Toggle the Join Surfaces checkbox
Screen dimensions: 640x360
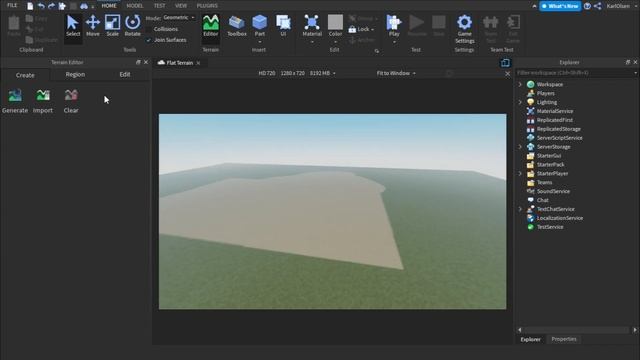149,40
